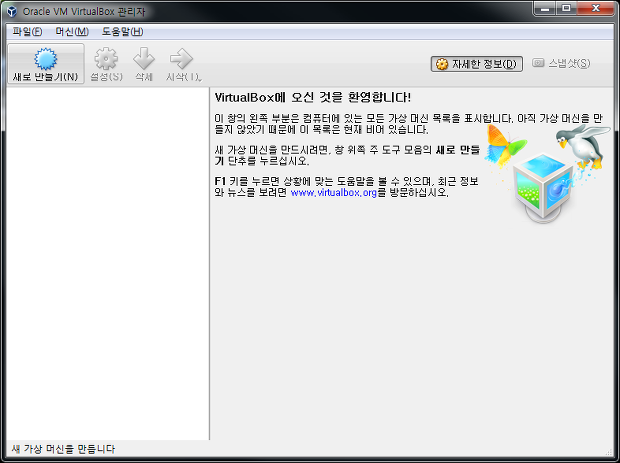Image resolution: width=620 pixels, height=463 pixels.
Task: Switch to the 스냅샷(S) snapshots view
Action: (x=561, y=63)
